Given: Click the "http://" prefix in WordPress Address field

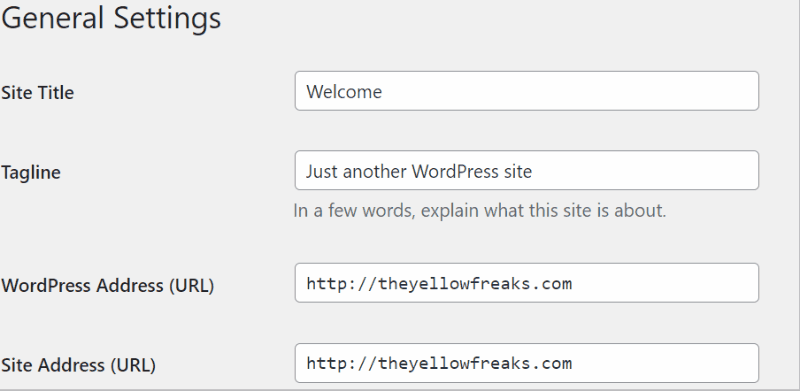Looking at the screenshot, I should click(342, 283).
